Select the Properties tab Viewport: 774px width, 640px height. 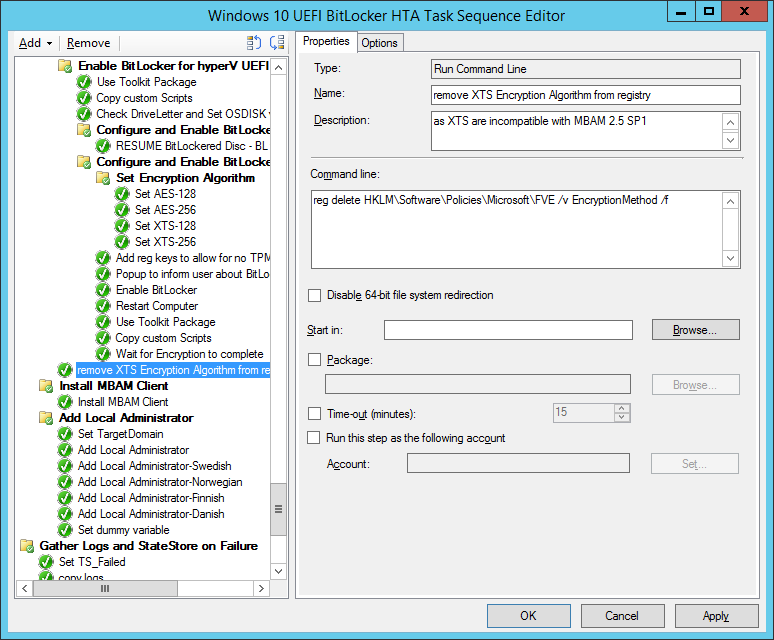point(326,41)
